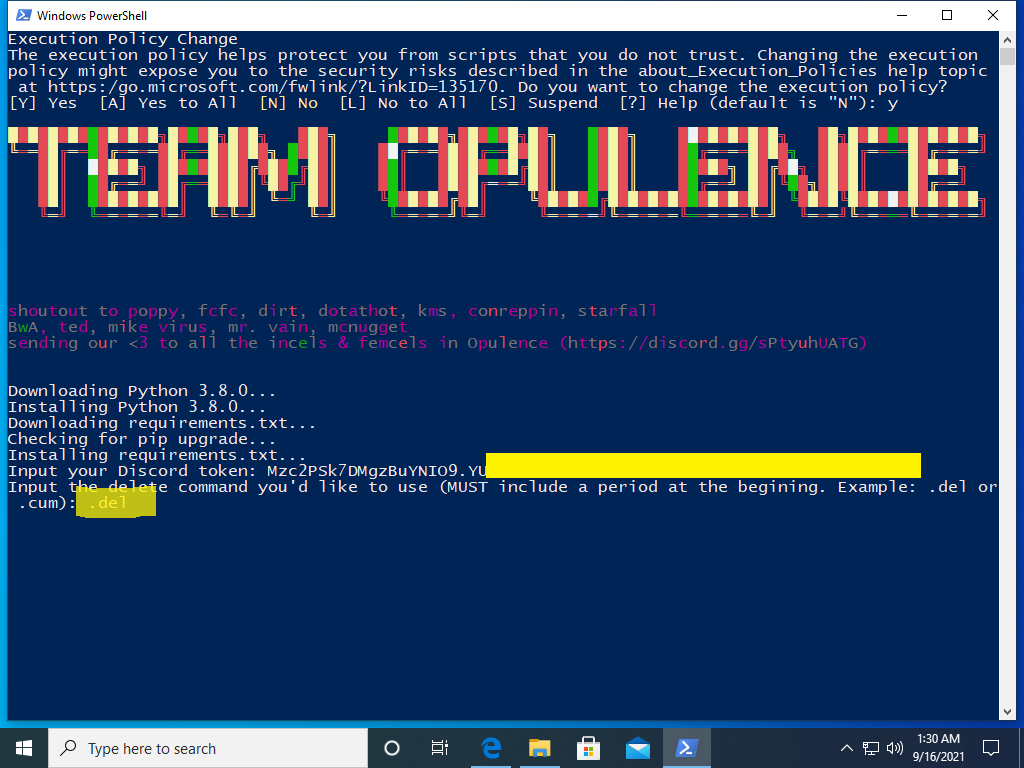This screenshot has height=768, width=1024.
Task: Open the volume control tray icon
Action: (x=895, y=748)
